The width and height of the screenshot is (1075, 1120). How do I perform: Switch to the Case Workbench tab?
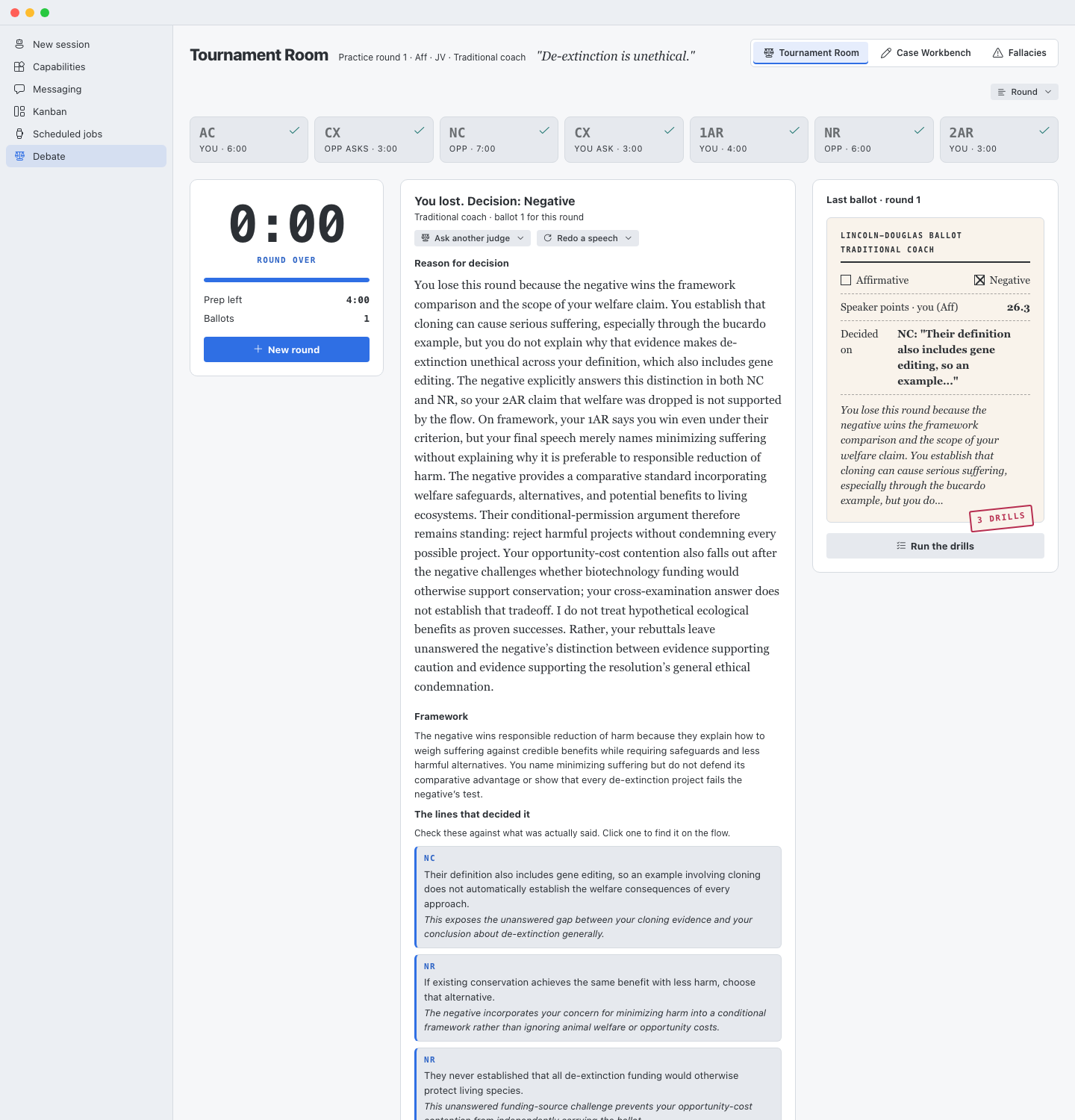[x=926, y=53]
